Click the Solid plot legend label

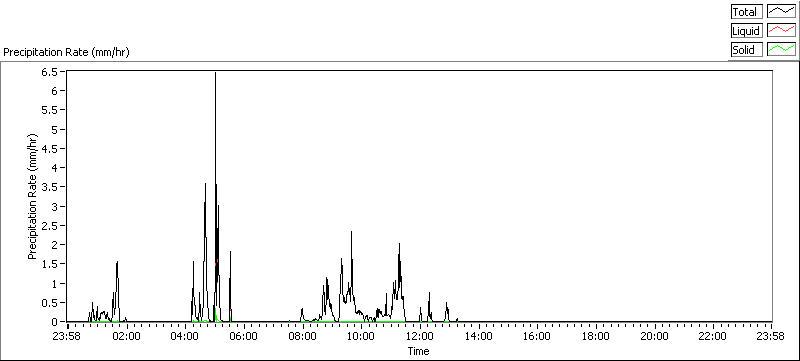tap(746, 49)
